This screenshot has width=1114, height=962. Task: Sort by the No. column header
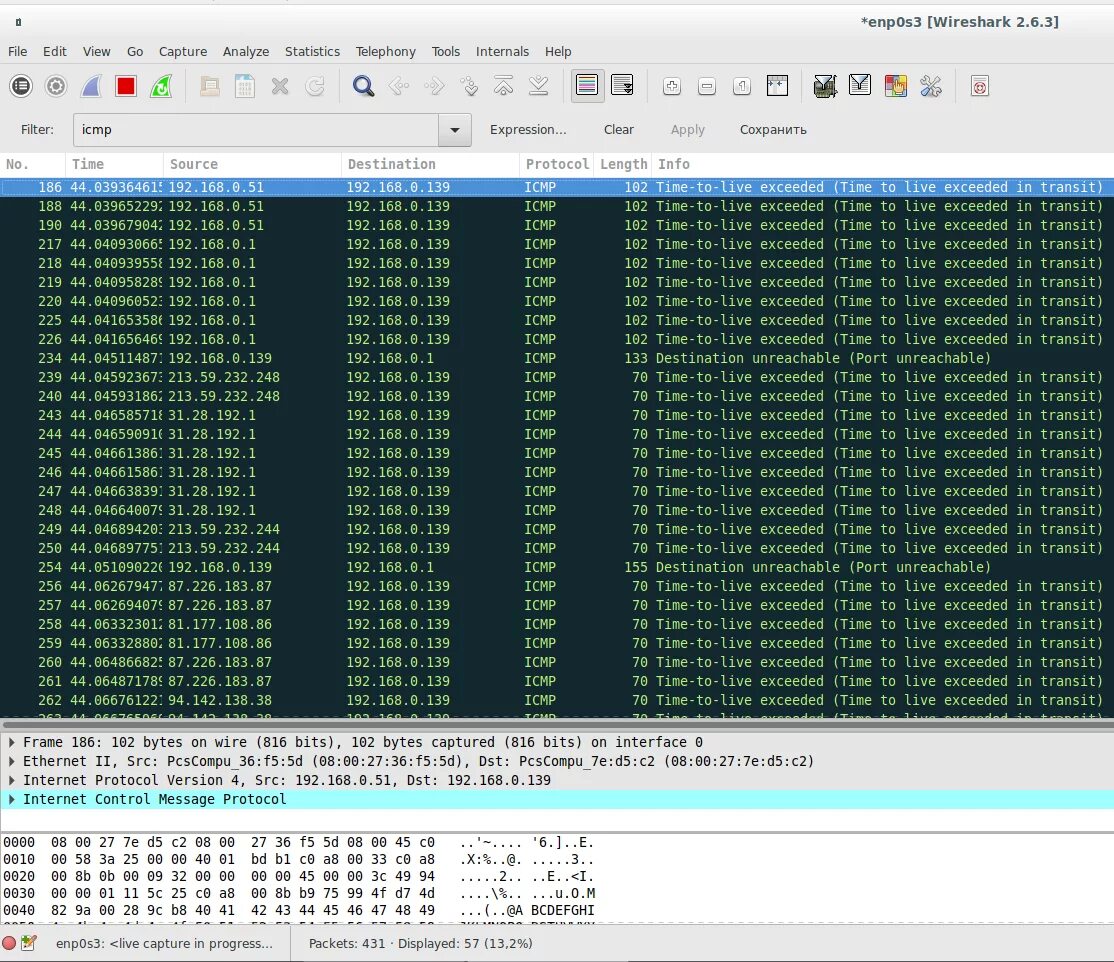click(33, 164)
